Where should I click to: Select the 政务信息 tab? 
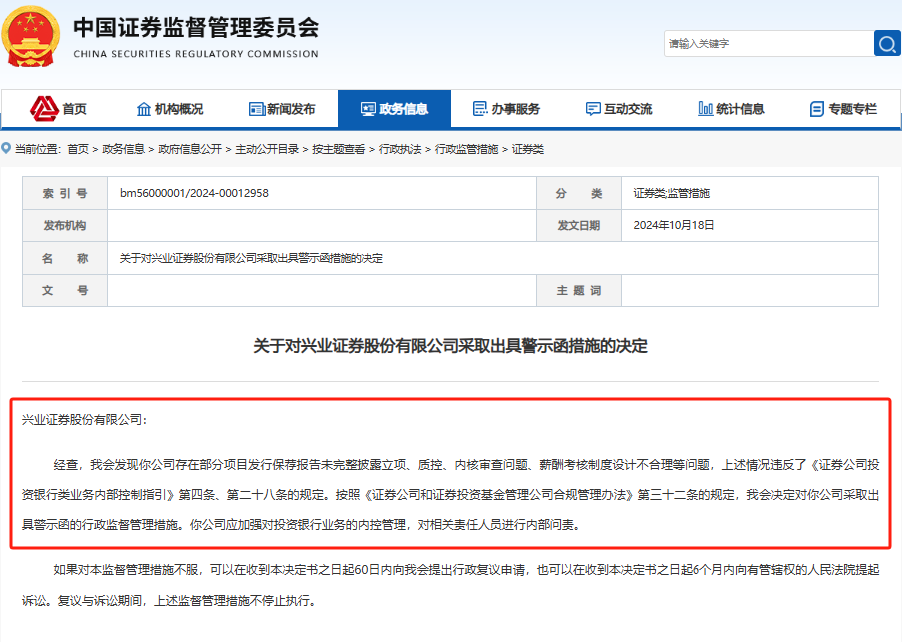tap(395, 109)
